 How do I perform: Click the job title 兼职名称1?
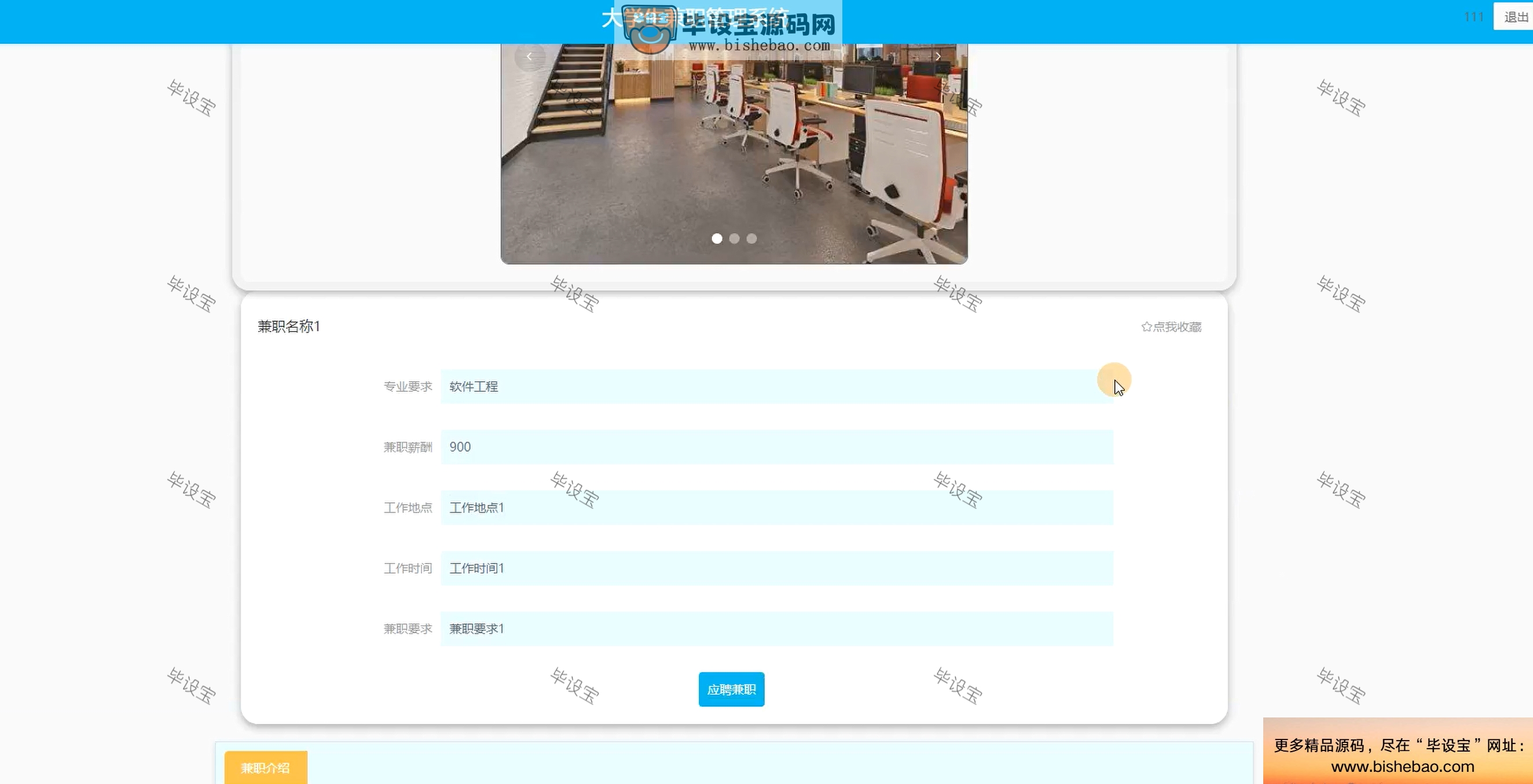(x=289, y=326)
